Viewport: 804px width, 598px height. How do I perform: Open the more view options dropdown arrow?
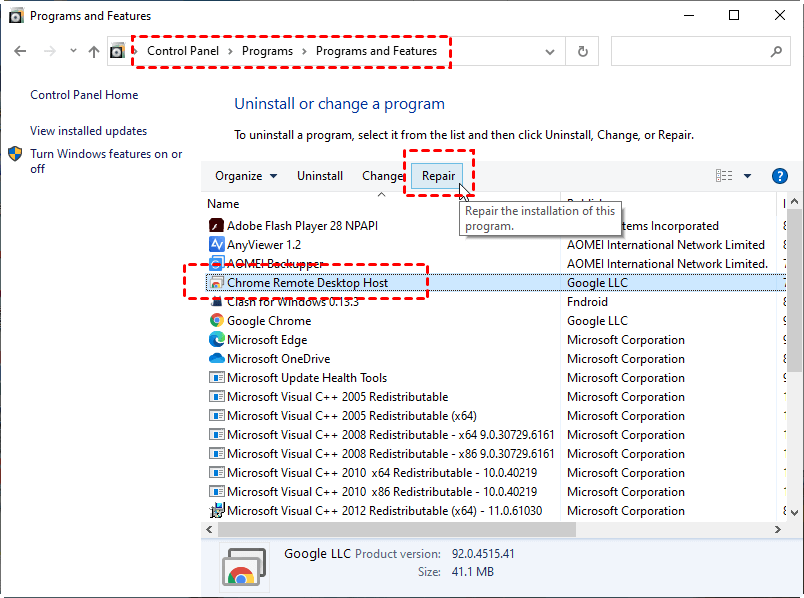[748, 176]
